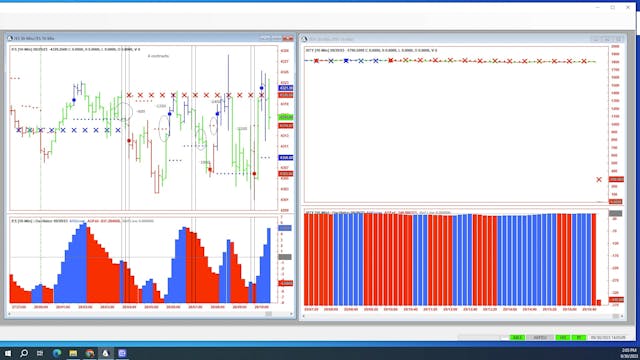Open taskbar Search magnifier
The image size is (640, 360).
[24, 353]
